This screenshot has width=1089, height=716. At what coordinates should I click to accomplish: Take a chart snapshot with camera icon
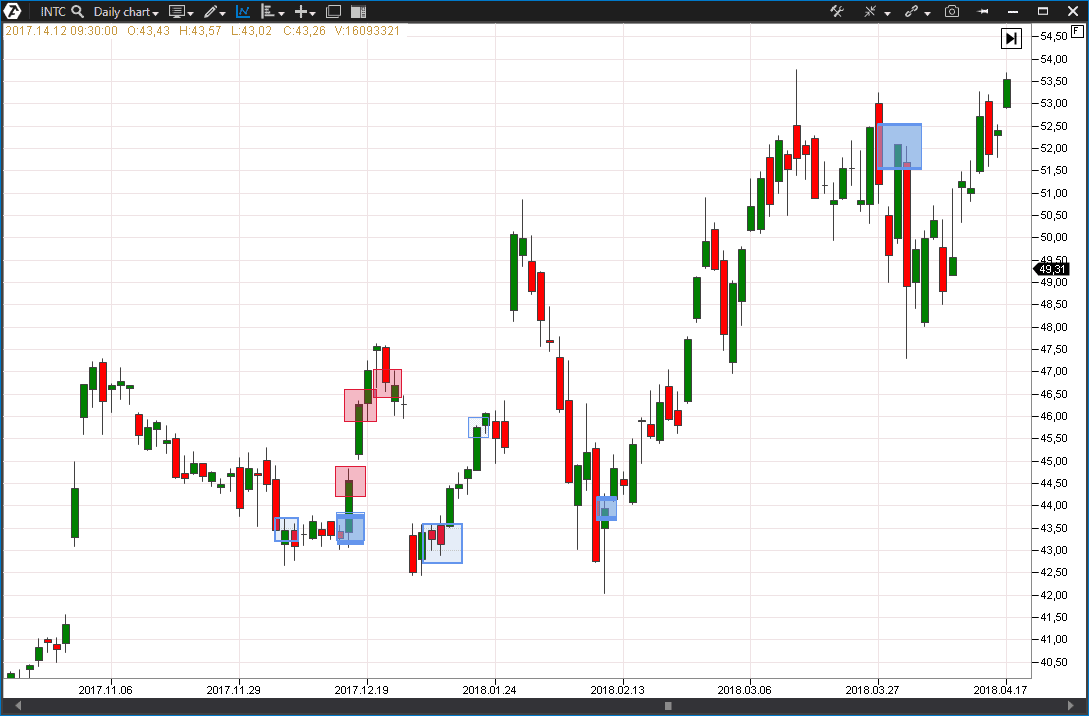[x=952, y=12]
